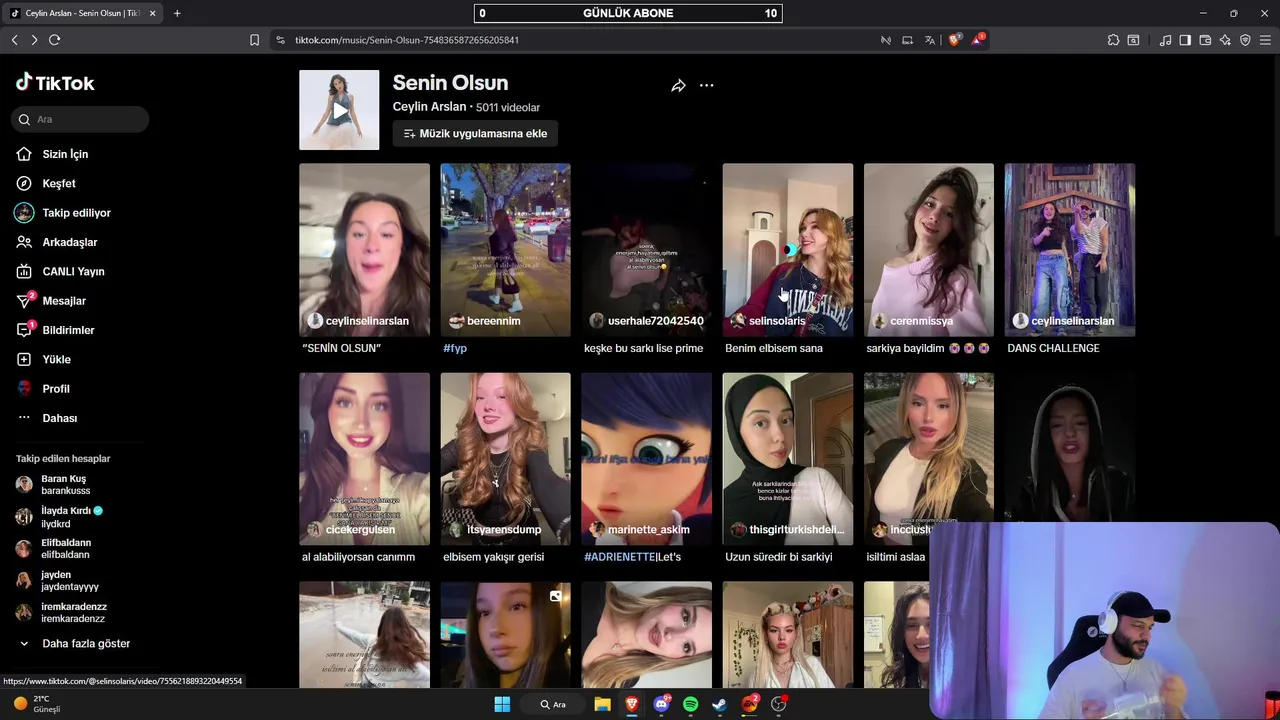The width and height of the screenshot is (1280, 720).
Task: Open File Explorer from taskbar
Action: coord(602,704)
